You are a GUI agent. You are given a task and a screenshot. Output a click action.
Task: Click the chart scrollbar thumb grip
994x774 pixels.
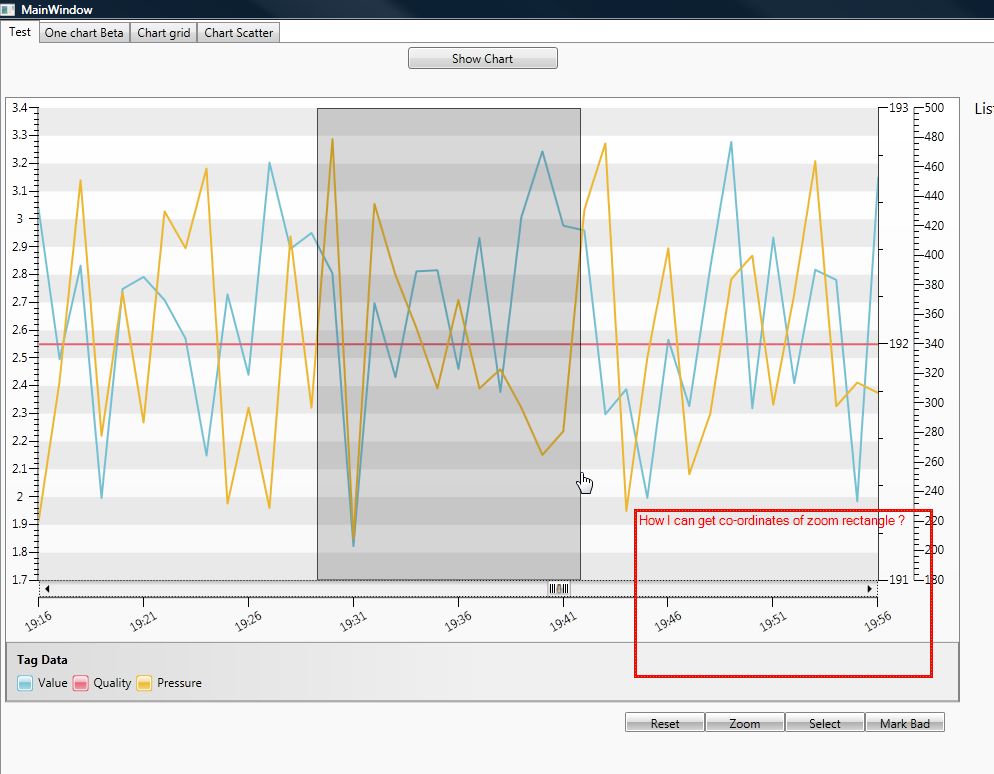[x=558, y=589]
